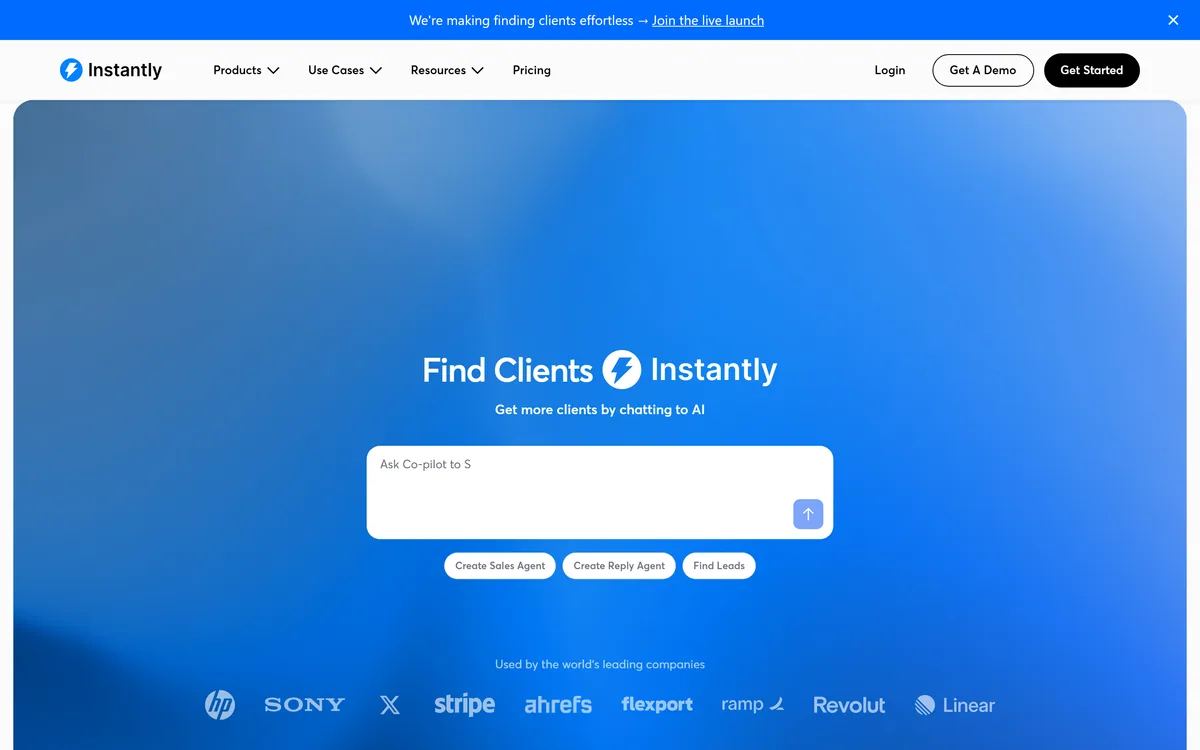Expand the Use Cases dropdown menu
The height and width of the screenshot is (750, 1200).
[345, 70]
